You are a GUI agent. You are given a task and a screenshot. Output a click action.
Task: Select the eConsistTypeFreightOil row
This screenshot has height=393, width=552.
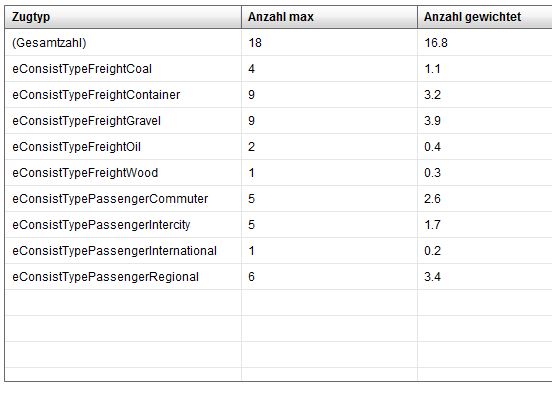coord(278,147)
